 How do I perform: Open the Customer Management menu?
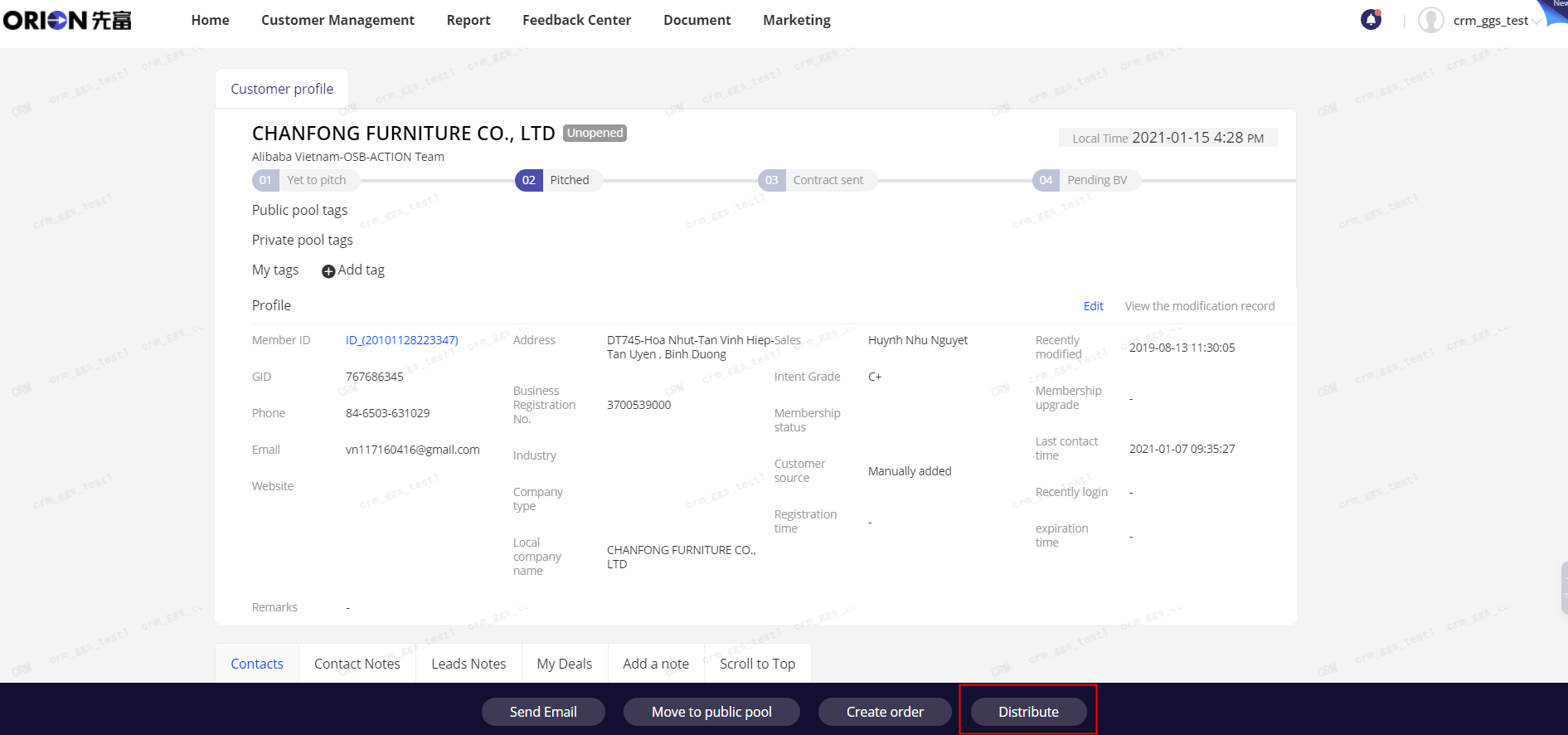click(337, 20)
